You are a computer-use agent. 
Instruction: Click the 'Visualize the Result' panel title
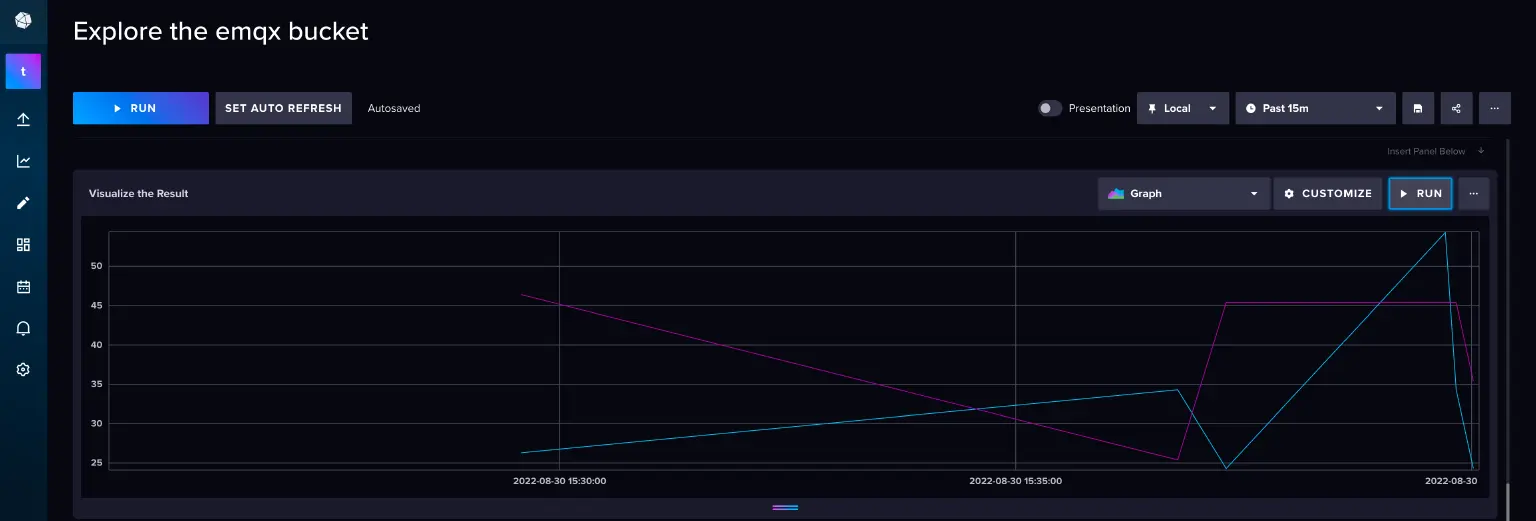pos(139,194)
